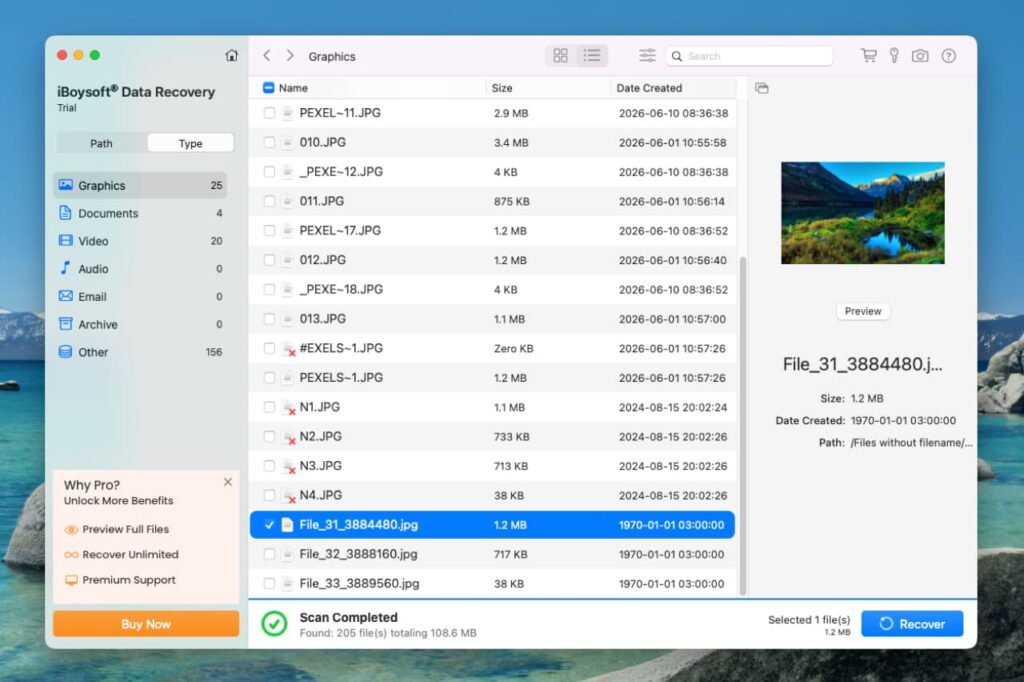Click the file icon next to N1.JPG
This screenshot has height=682, width=1024.
tap(288, 408)
